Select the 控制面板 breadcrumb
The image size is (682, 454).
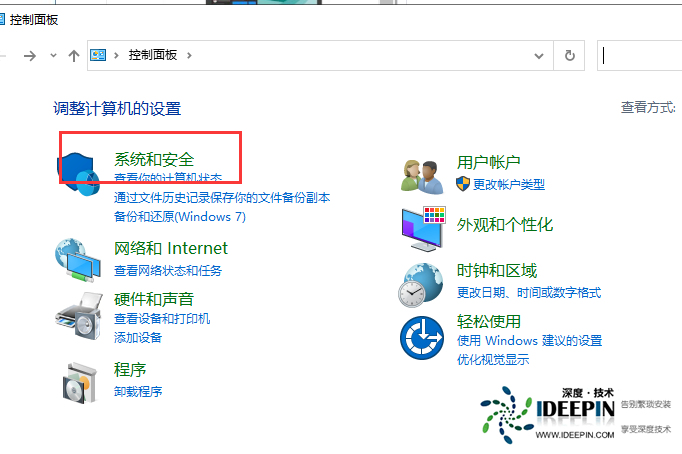pyautogui.click(x=153, y=55)
